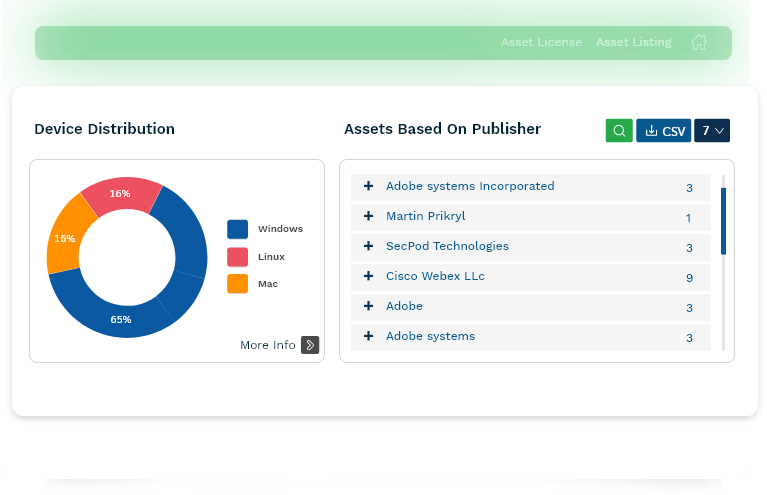The height and width of the screenshot is (495, 767).
Task: Toggle the Windows legend color swatch
Action: [237, 229]
